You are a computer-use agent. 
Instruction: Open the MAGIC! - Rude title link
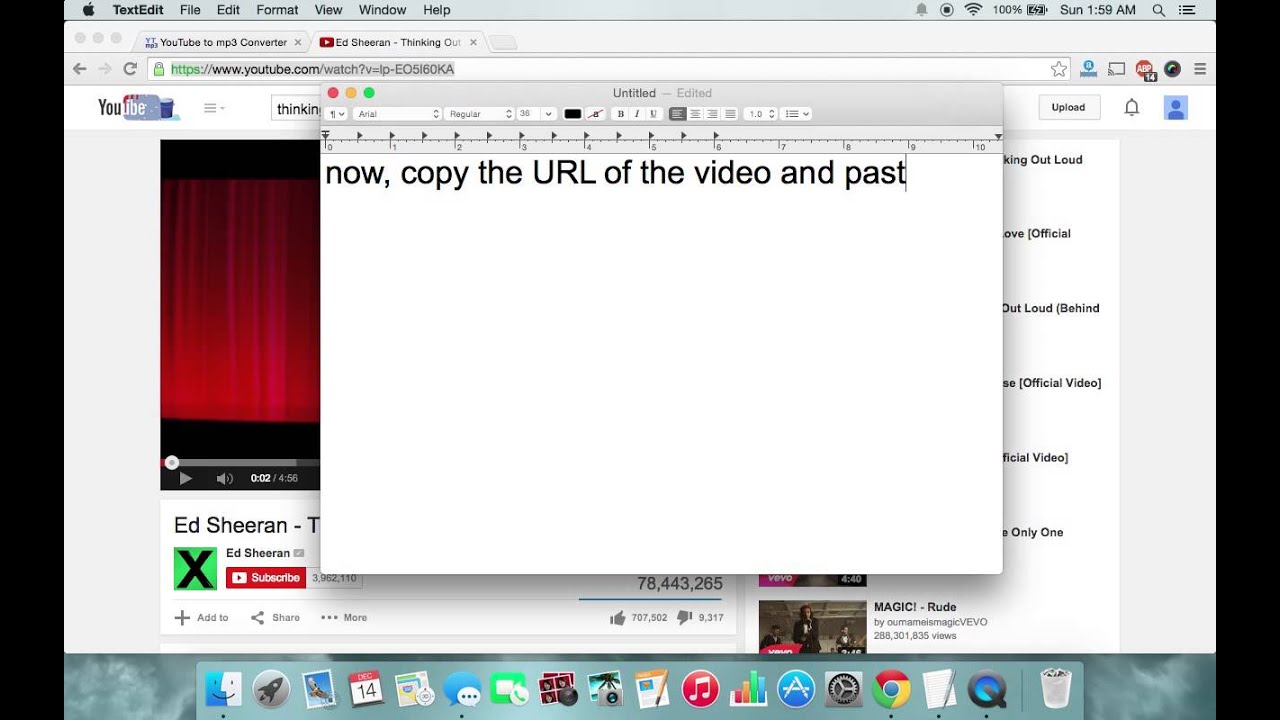tap(915, 607)
